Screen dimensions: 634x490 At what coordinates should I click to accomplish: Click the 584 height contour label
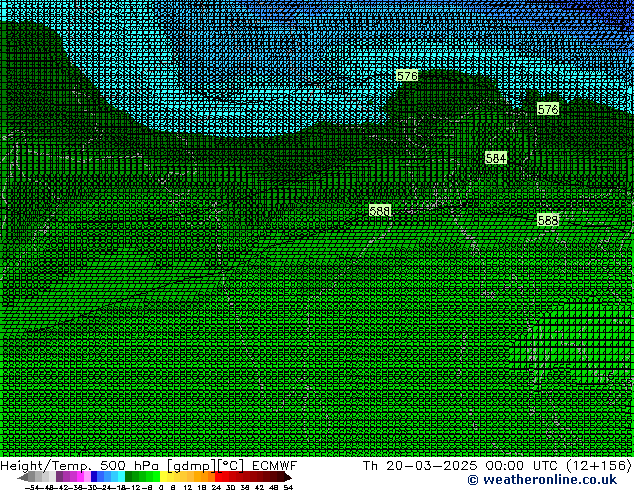pyautogui.click(x=496, y=158)
